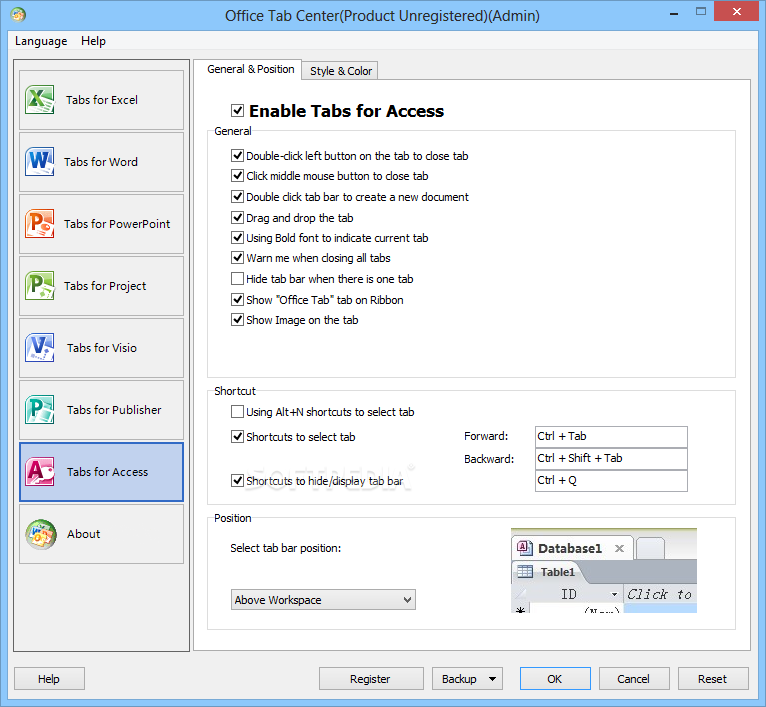The image size is (766, 707).
Task: Click the Cancel button
Action: tap(634, 679)
